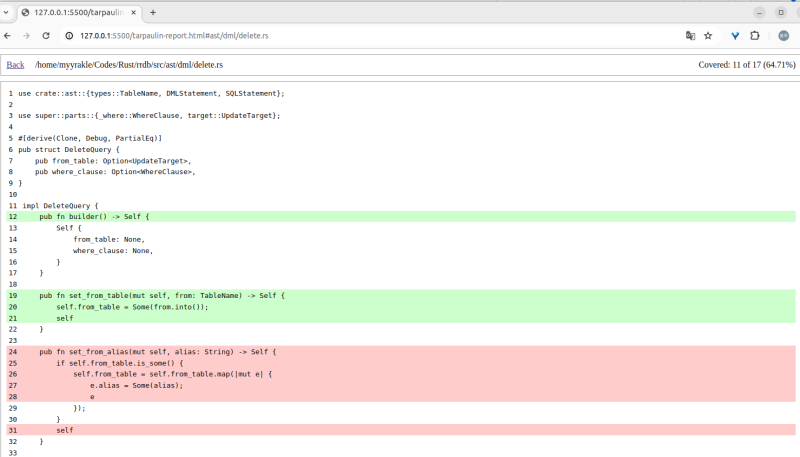Viewport: 800px width, 457px height.
Task: View site information icon in address bar
Action: pos(70,35)
